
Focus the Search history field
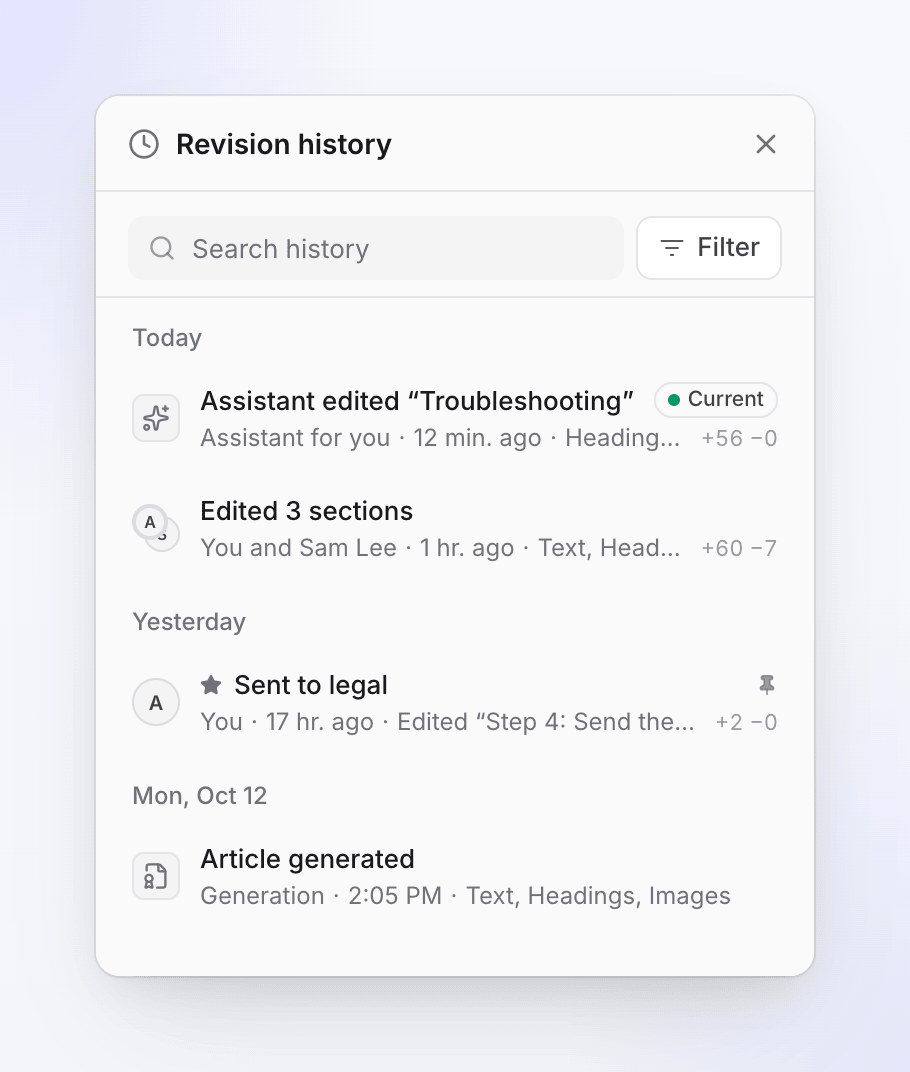coord(376,248)
